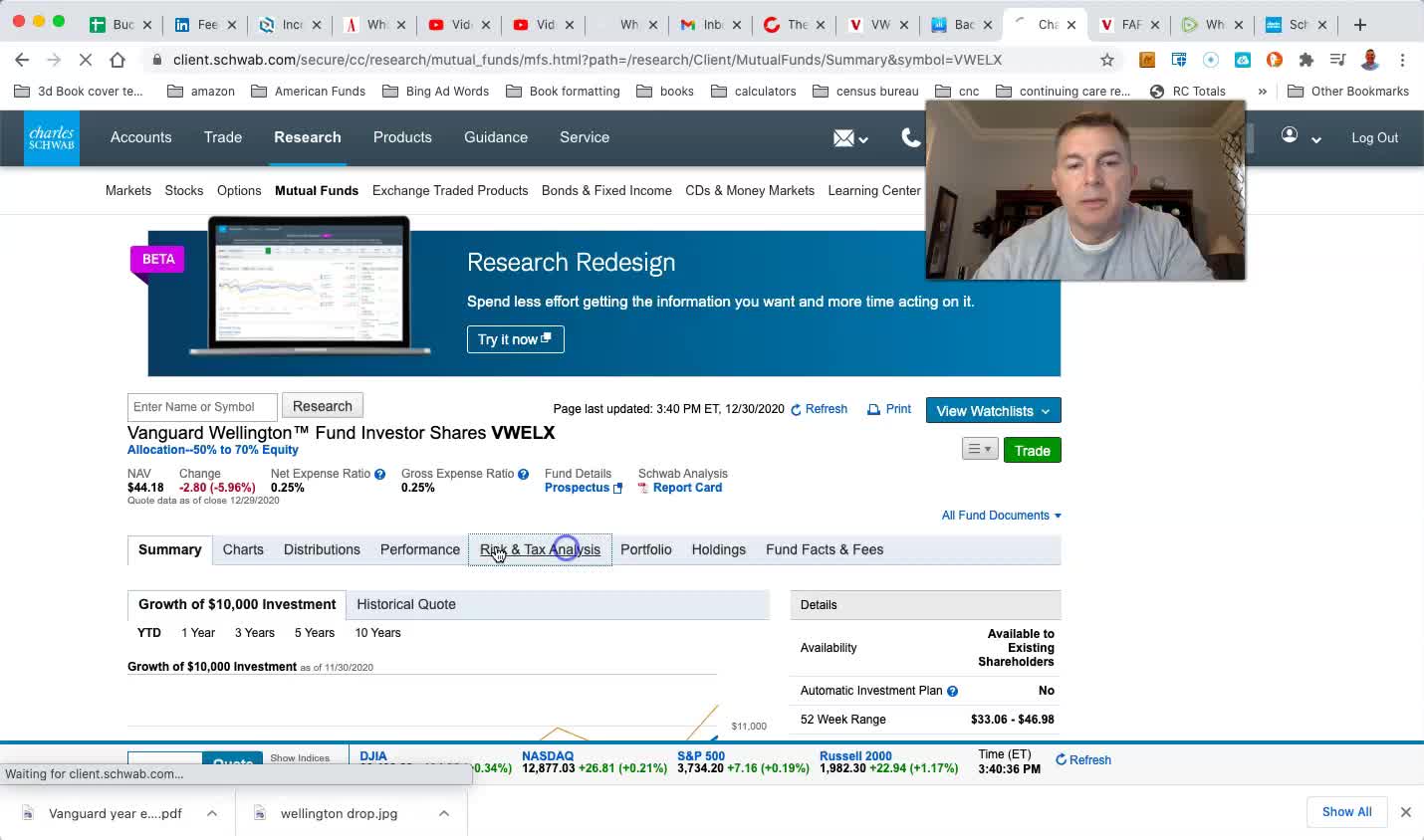The height and width of the screenshot is (840, 1424).
Task: Open the Schwab Report Card link
Action: click(x=680, y=488)
